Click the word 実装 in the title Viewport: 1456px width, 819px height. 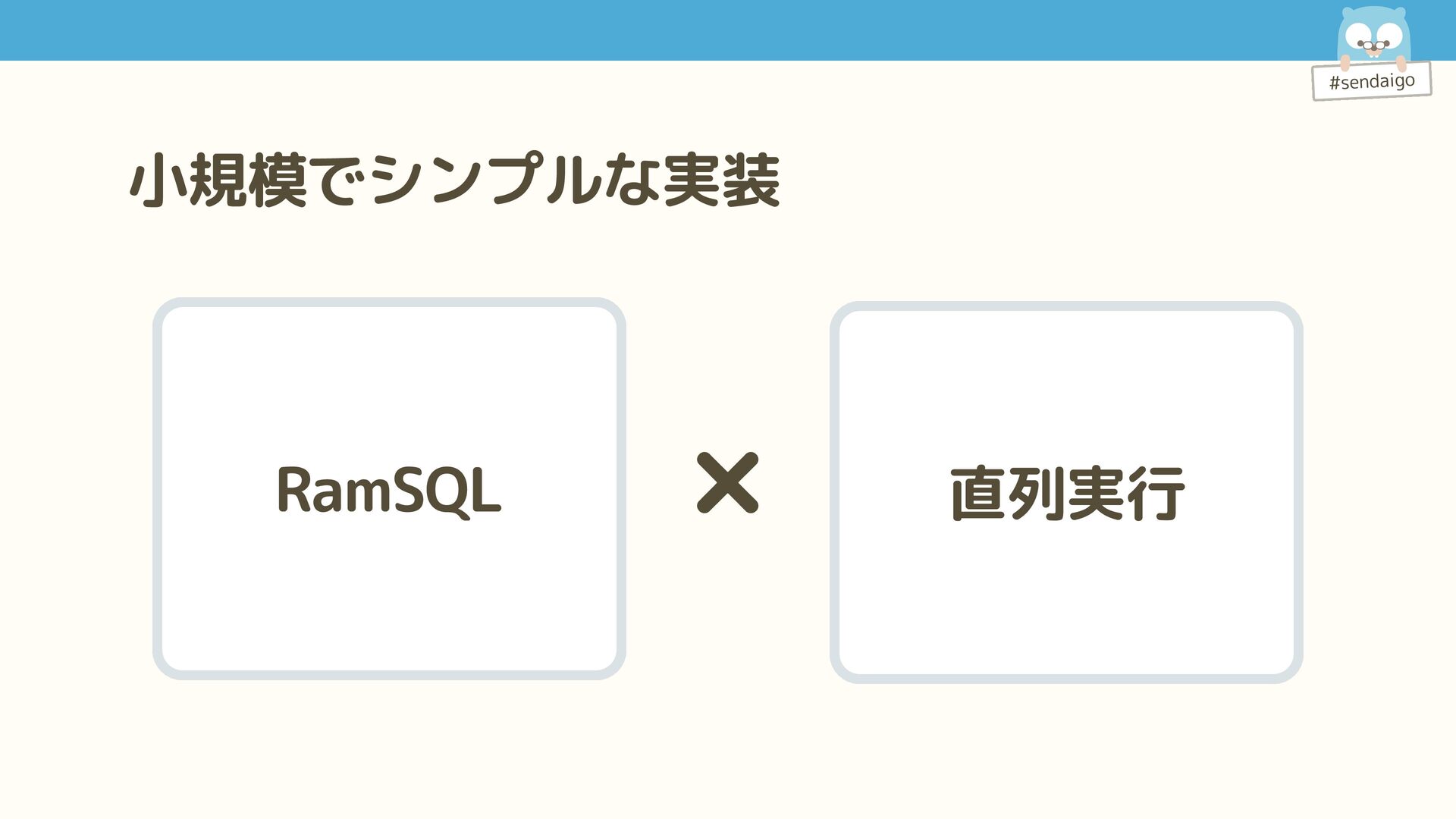click(x=721, y=181)
